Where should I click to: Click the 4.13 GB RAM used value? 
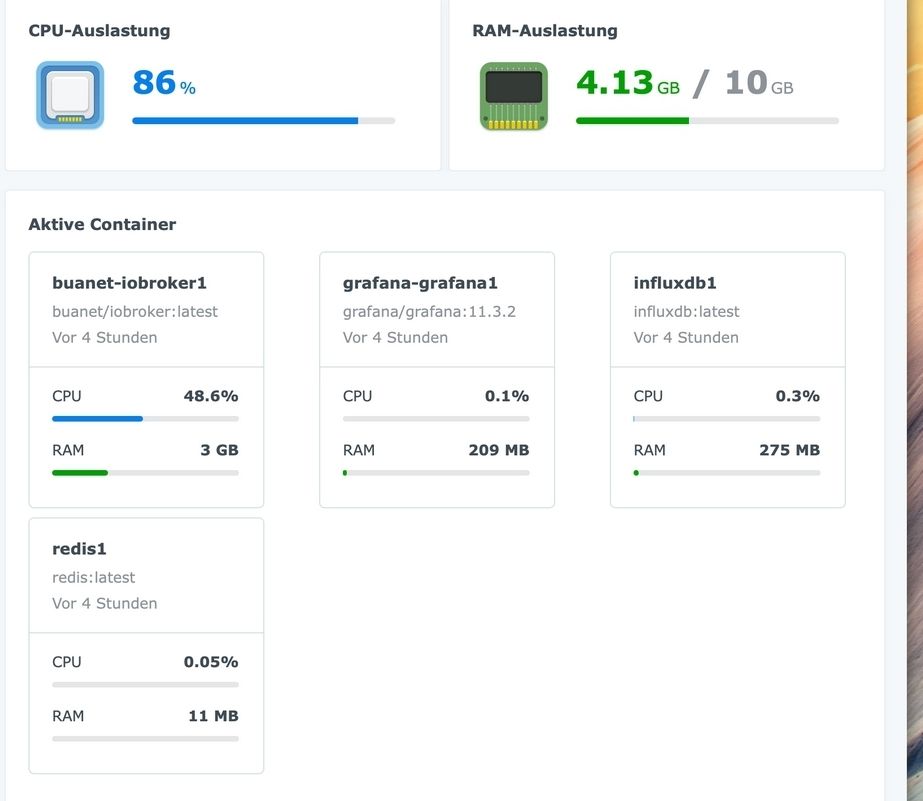[628, 83]
